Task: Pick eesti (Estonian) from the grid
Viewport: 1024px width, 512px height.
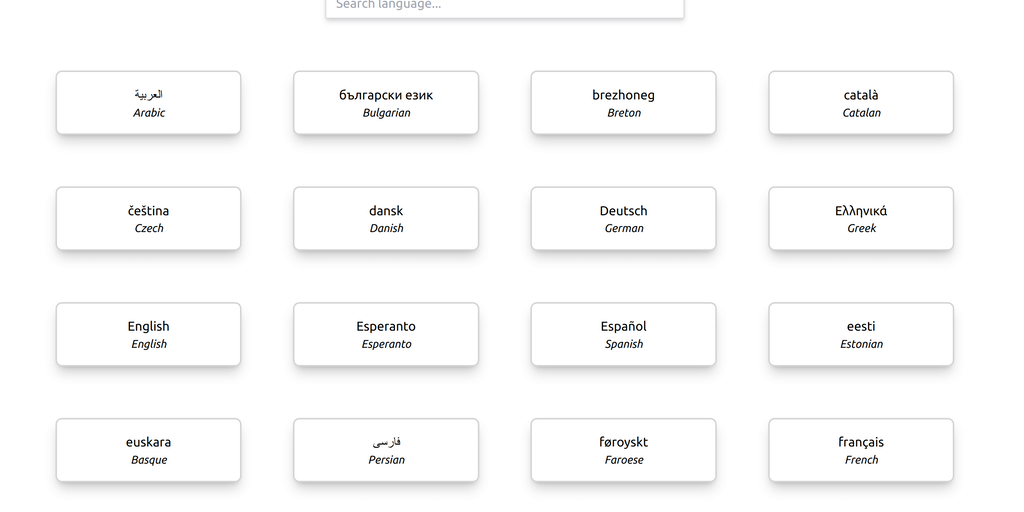Action: tap(861, 334)
